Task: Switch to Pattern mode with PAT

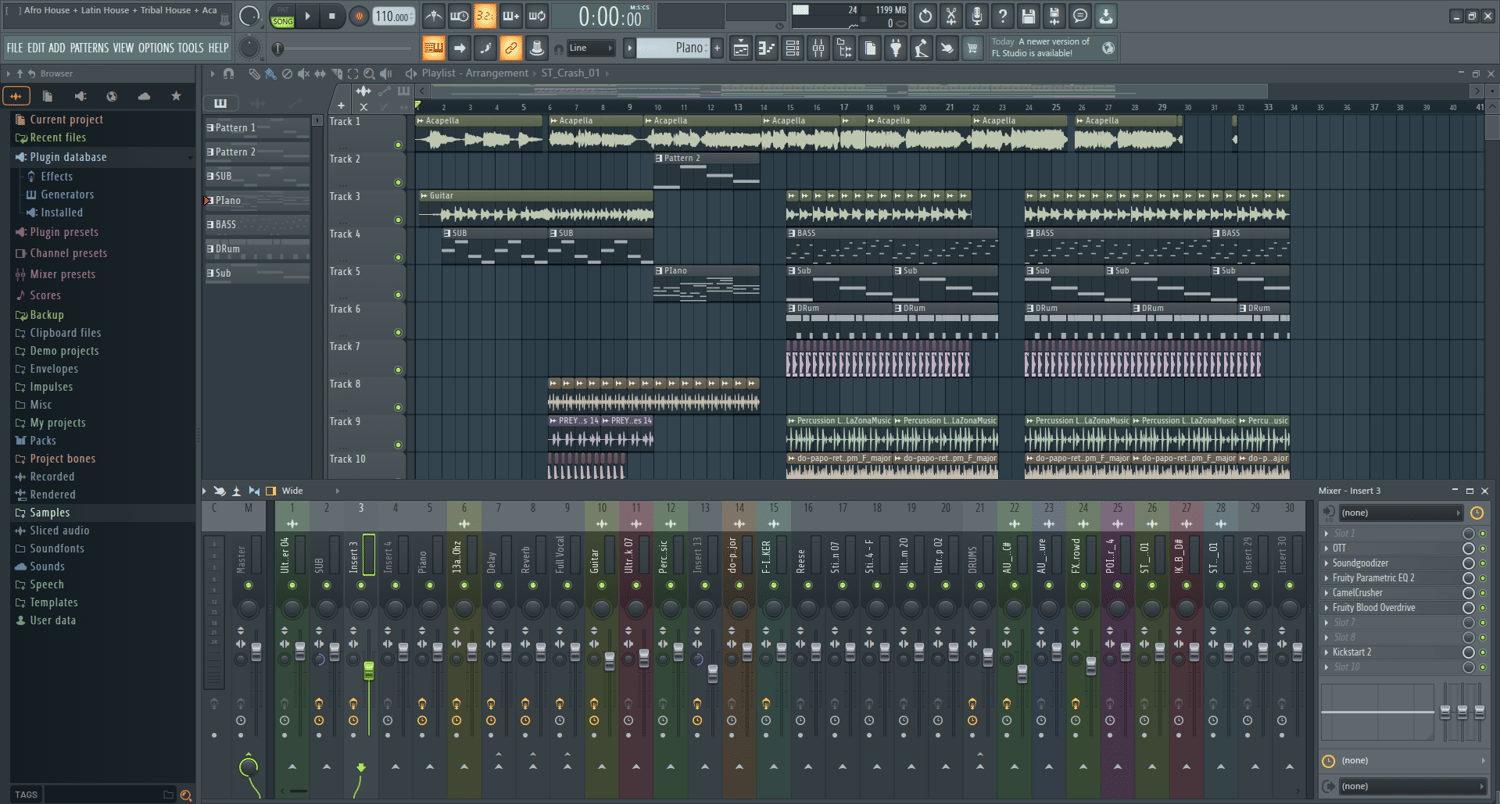Action: click(283, 10)
